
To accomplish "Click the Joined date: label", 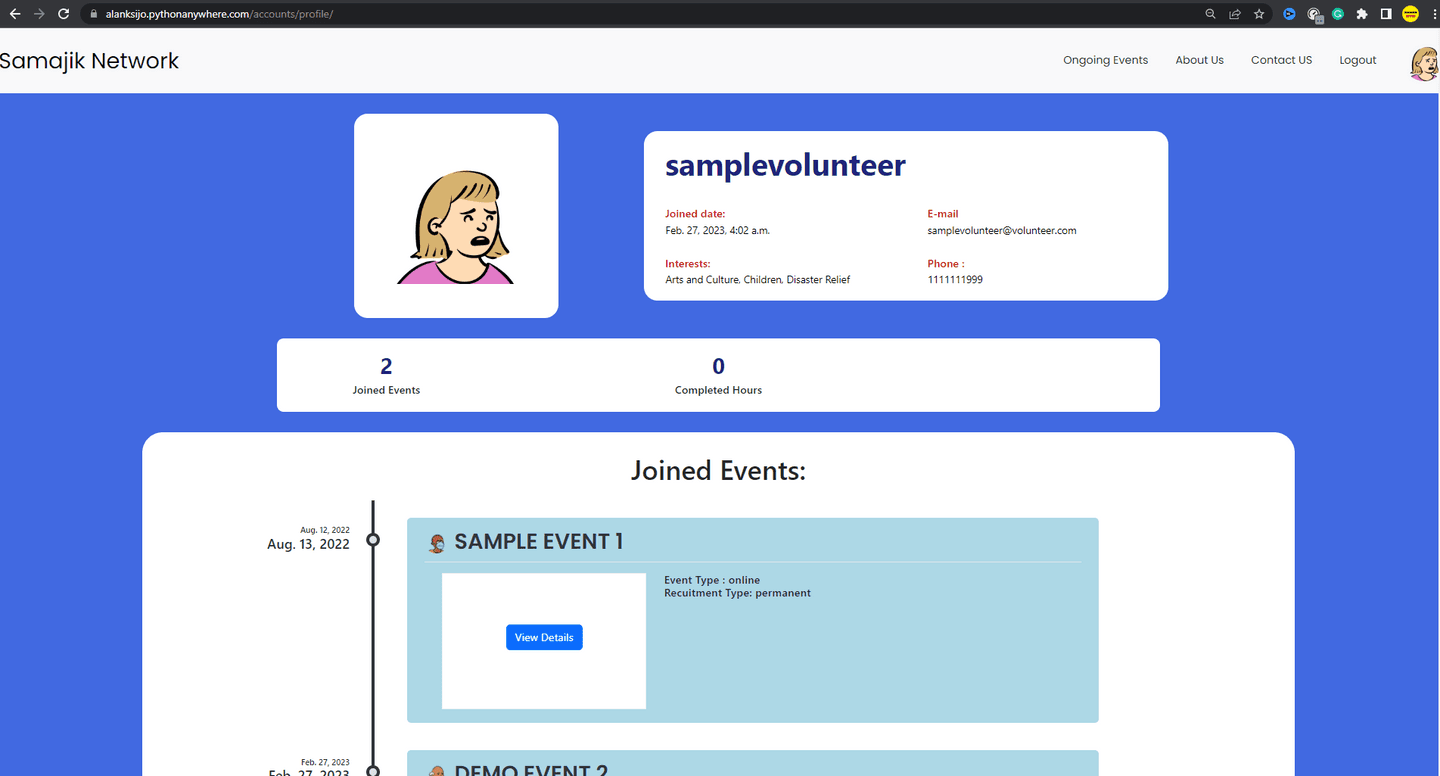I will pos(695,214).
